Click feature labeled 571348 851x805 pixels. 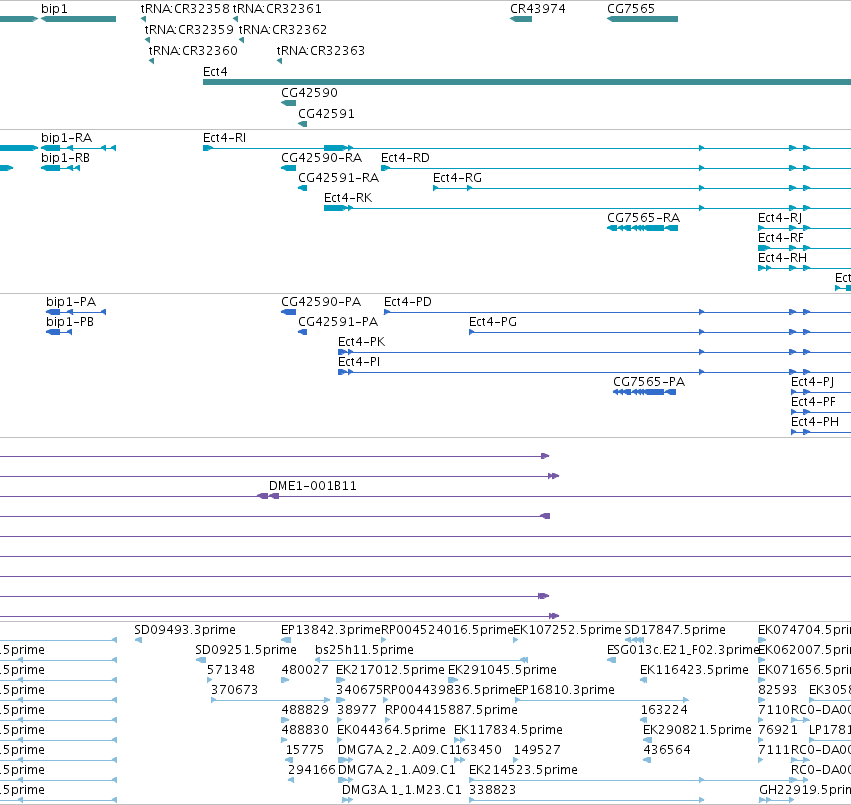[231, 670]
